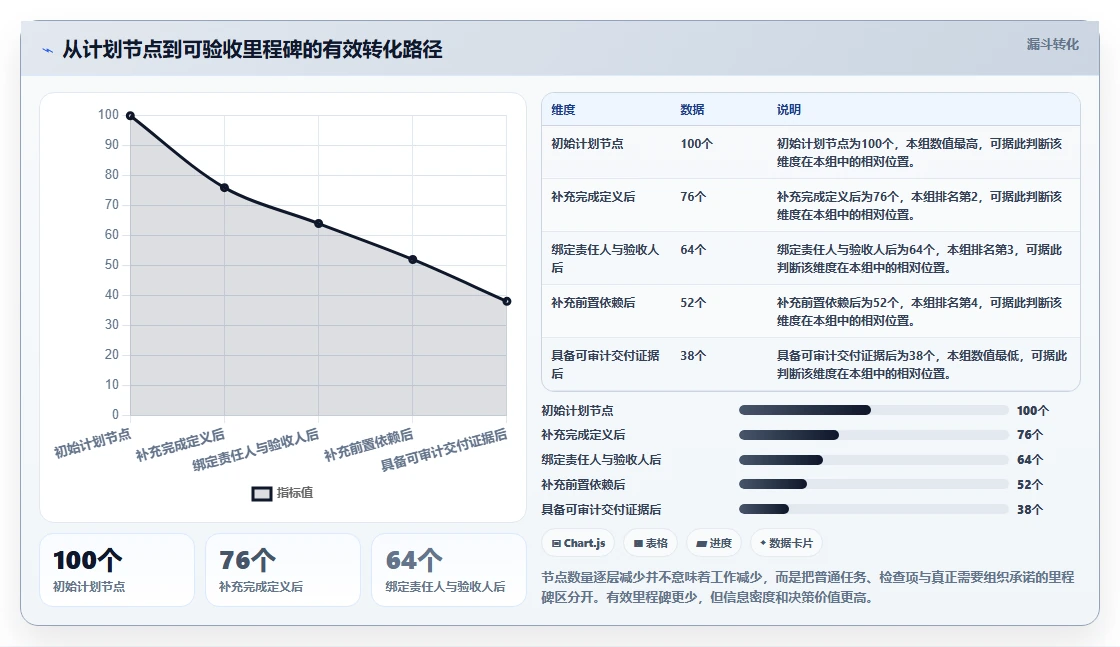Click the 数据 column header
The height and width of the screenshot is (647, 1120).
click(x=692, y=109)
